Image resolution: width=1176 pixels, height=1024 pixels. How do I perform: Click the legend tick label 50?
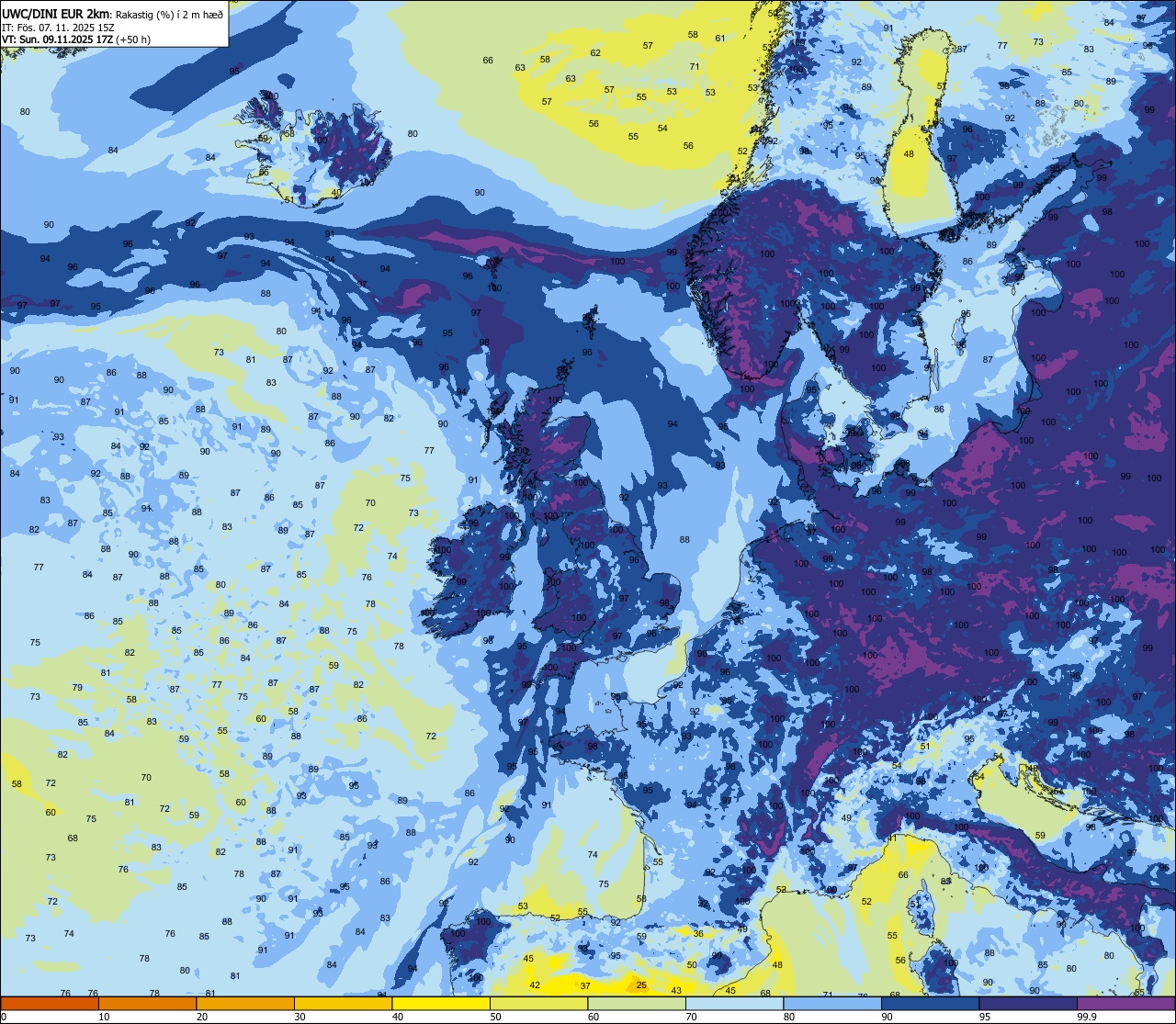point(495,1017)
